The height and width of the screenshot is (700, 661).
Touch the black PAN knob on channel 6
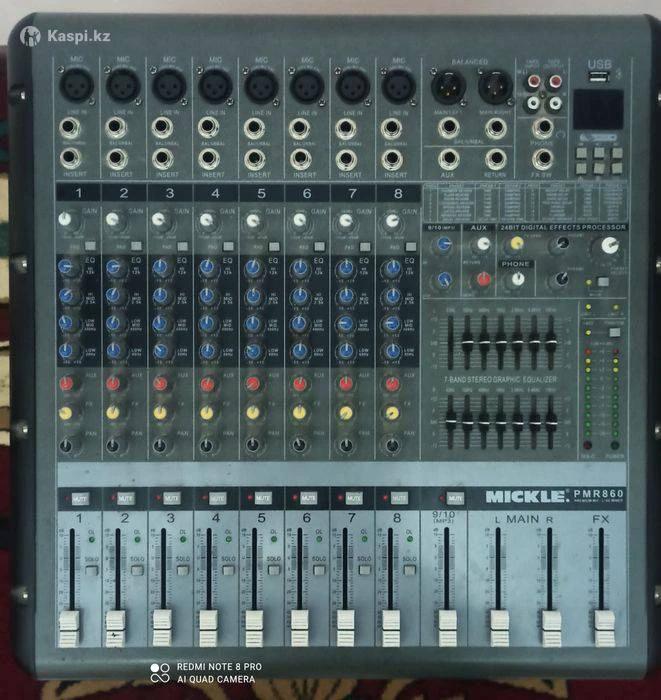(x=299, y=445)
